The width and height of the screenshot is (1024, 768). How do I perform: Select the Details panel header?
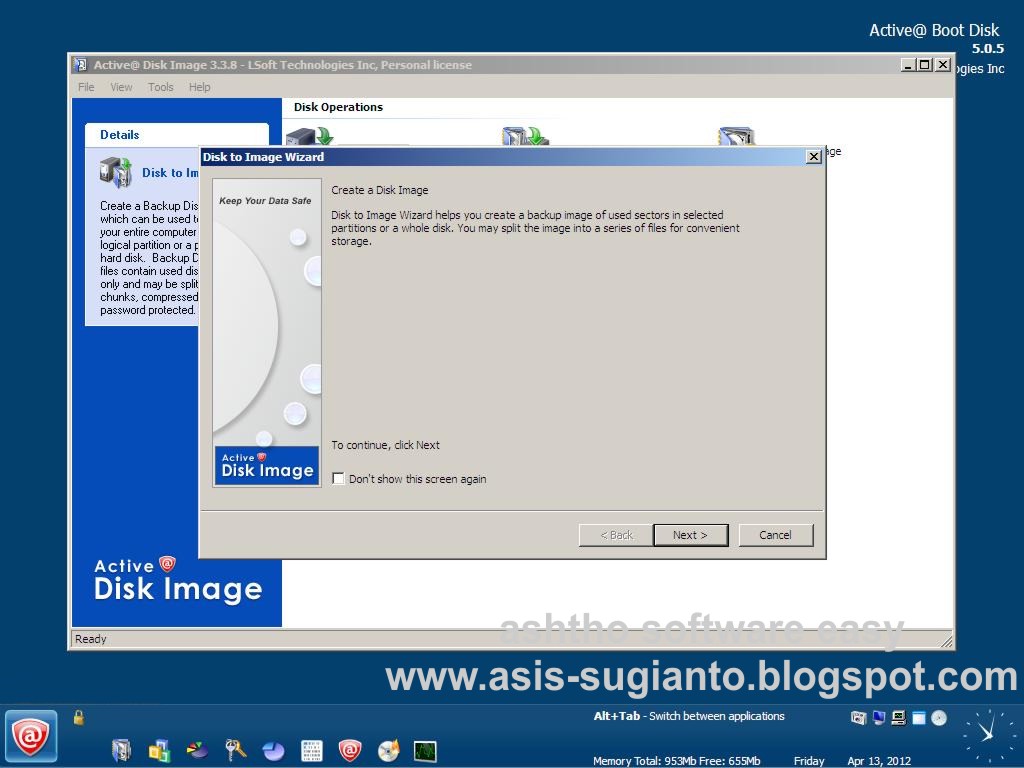122,134
